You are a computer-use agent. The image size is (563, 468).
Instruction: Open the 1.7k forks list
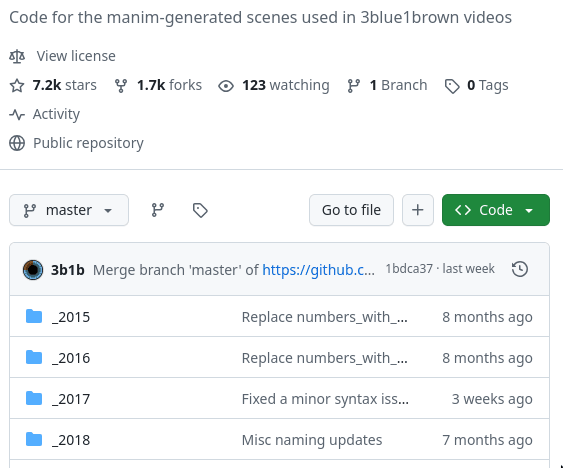tap(169, 85)
